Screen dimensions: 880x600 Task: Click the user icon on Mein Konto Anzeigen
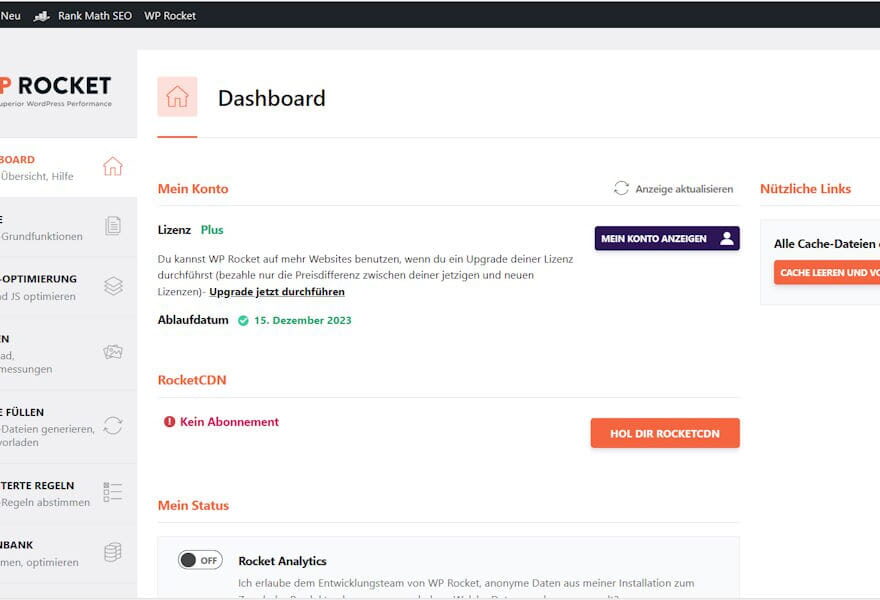[x=727, y=238]
